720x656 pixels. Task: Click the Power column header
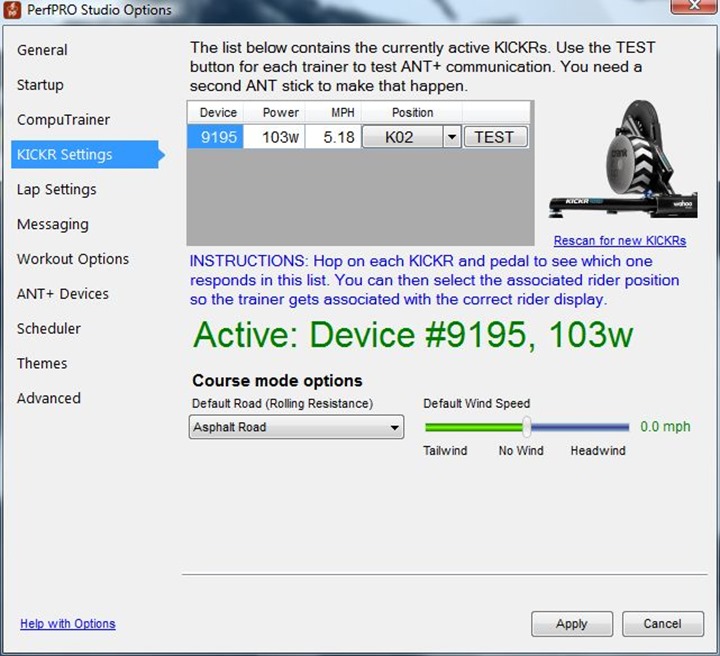pyautogui.click(x=274, y=112)
